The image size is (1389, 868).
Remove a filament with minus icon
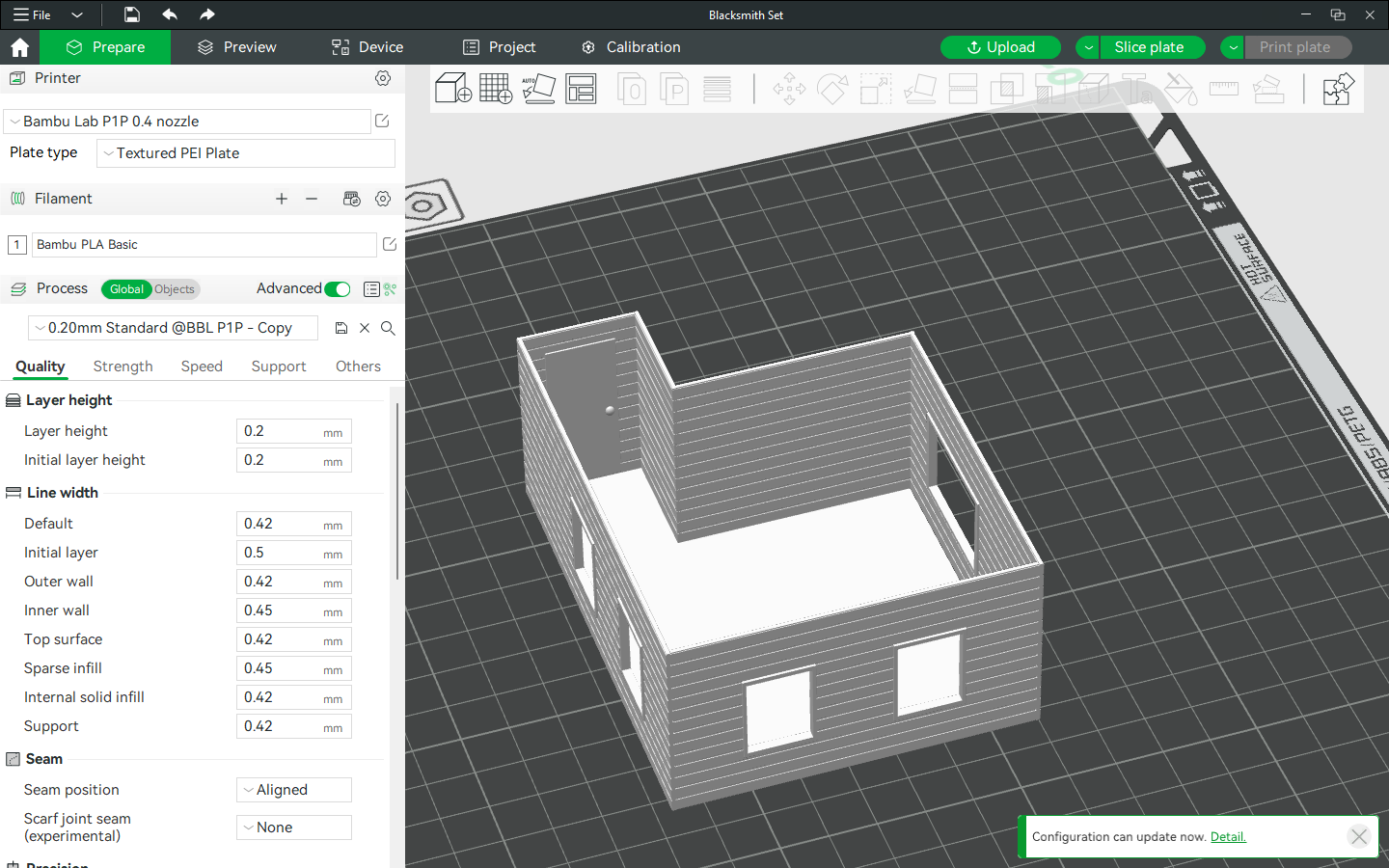click(312, 199)
